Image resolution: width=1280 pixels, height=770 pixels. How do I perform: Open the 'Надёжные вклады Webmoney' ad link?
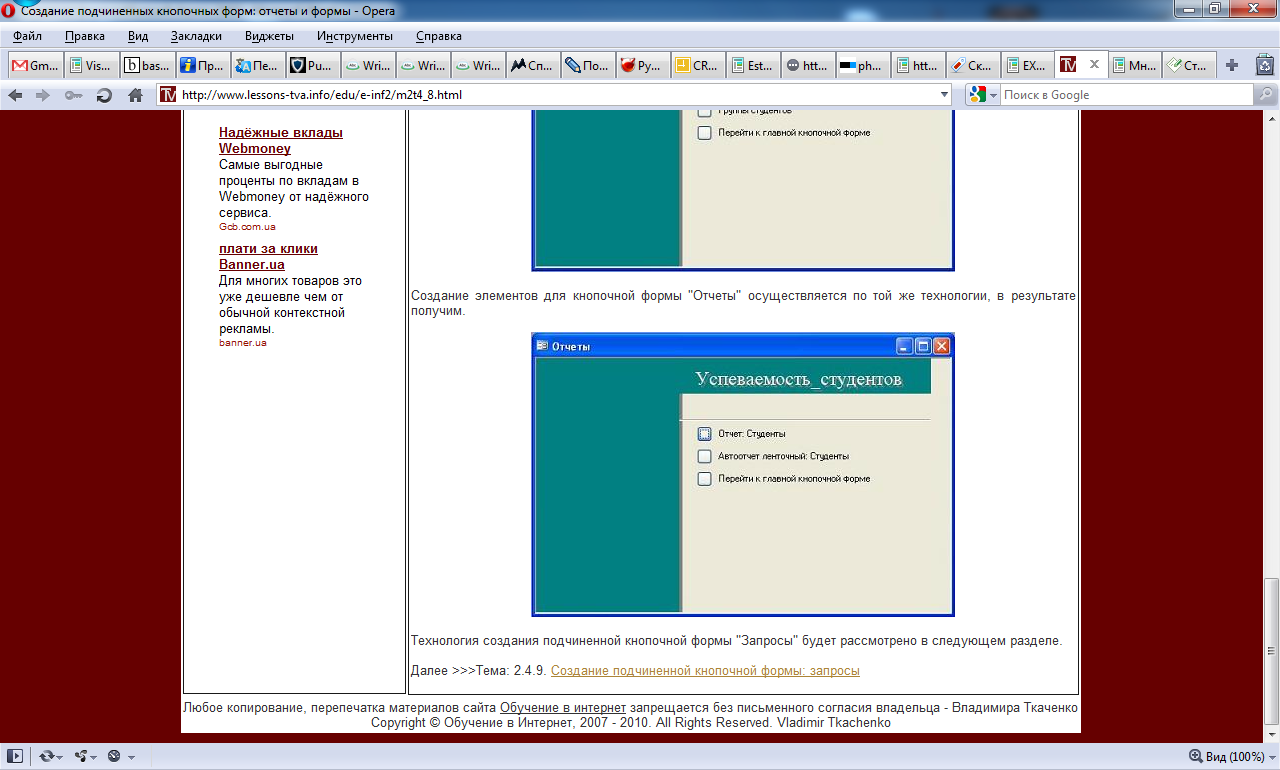click(x=281, y=141)
